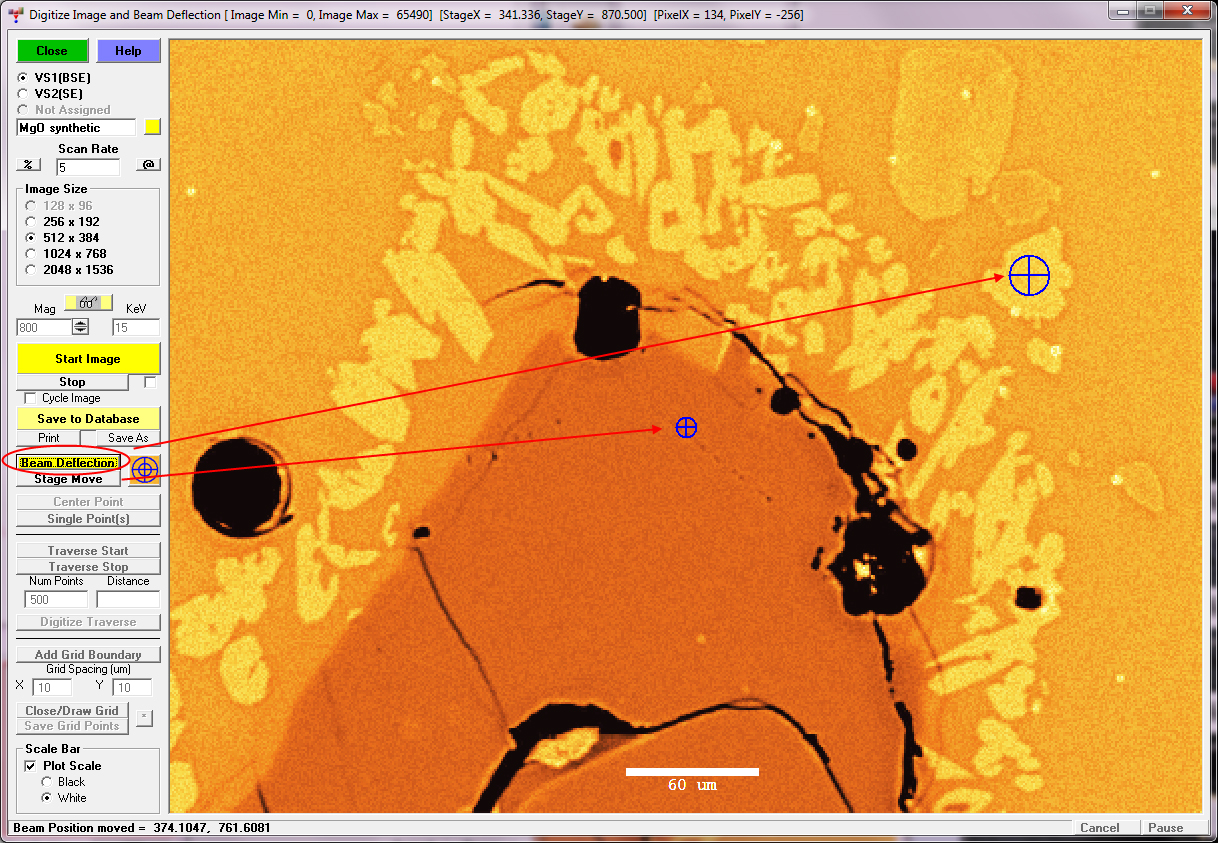Viewport: 1218px width, 843px height.
Task: Uncheck the Plot Scale checkbox
Action: [x=30, y=766]
